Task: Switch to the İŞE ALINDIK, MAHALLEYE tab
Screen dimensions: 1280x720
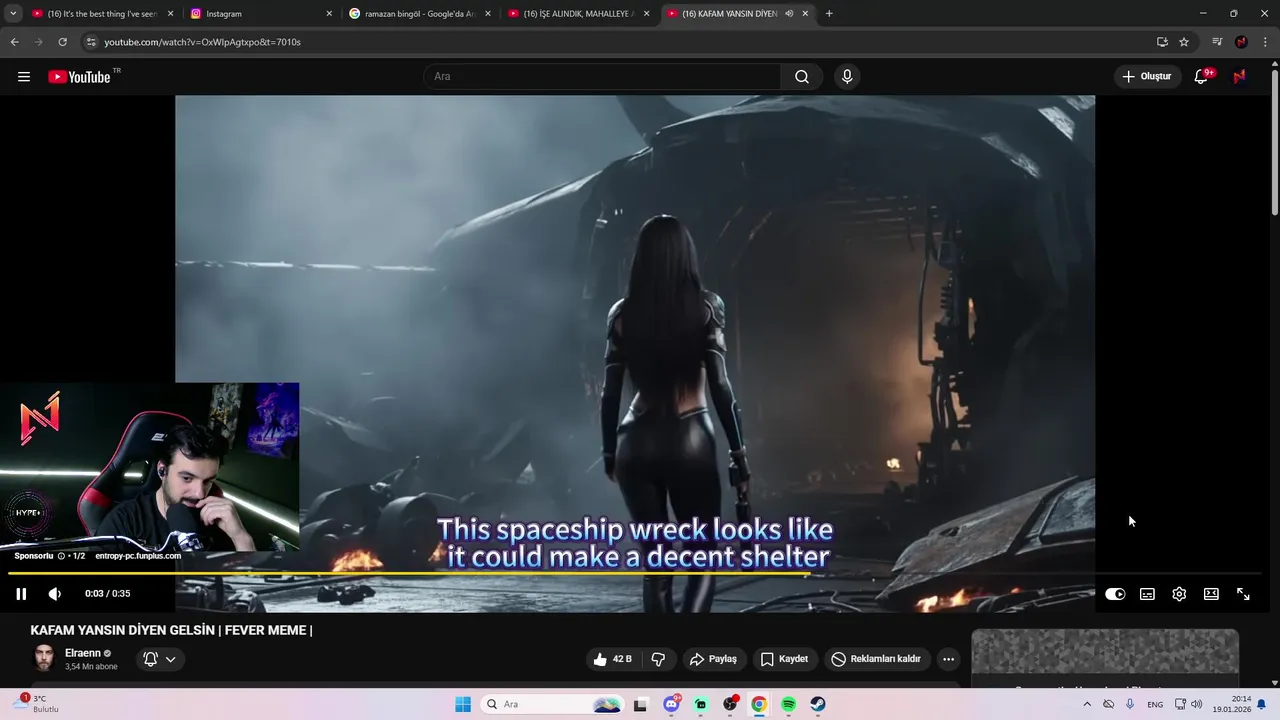Action: [578, 14]
